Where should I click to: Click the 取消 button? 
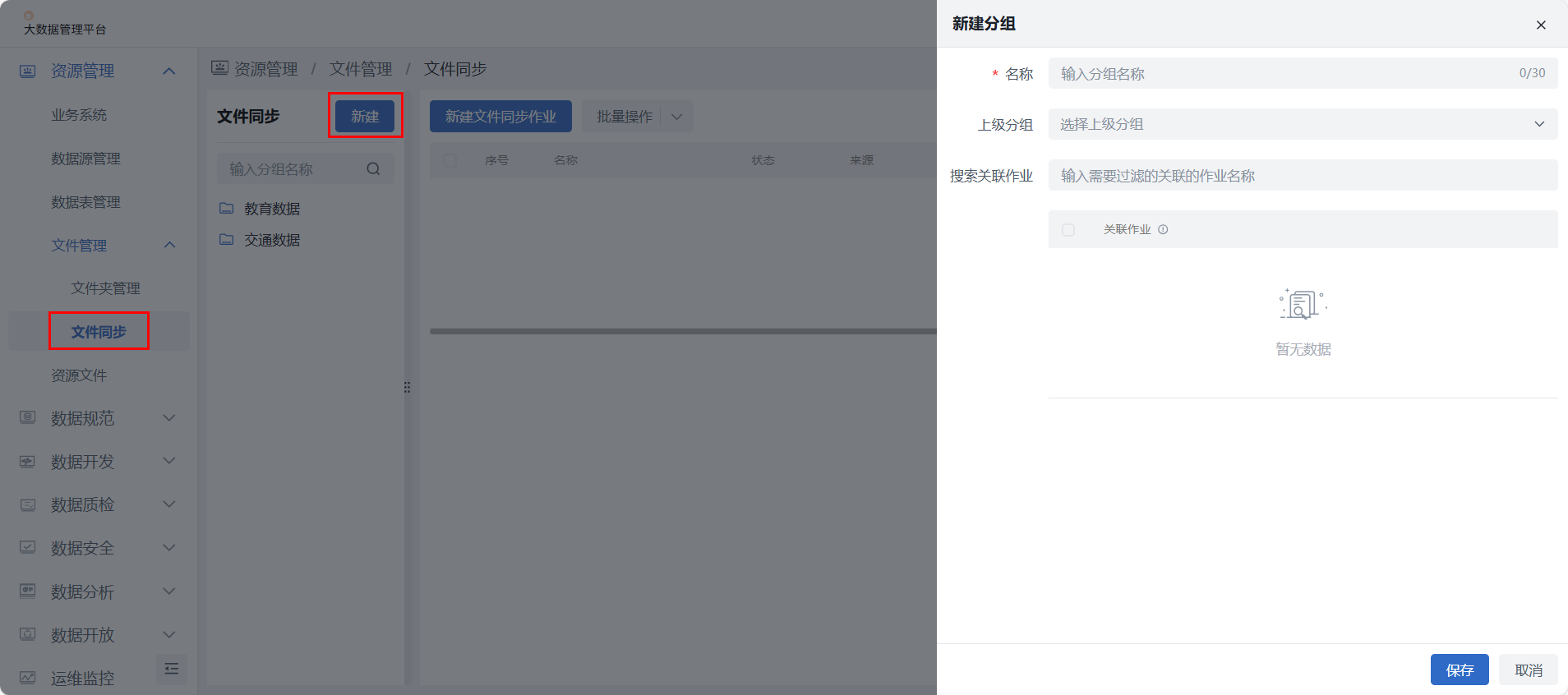click(x=1529, y=670)
